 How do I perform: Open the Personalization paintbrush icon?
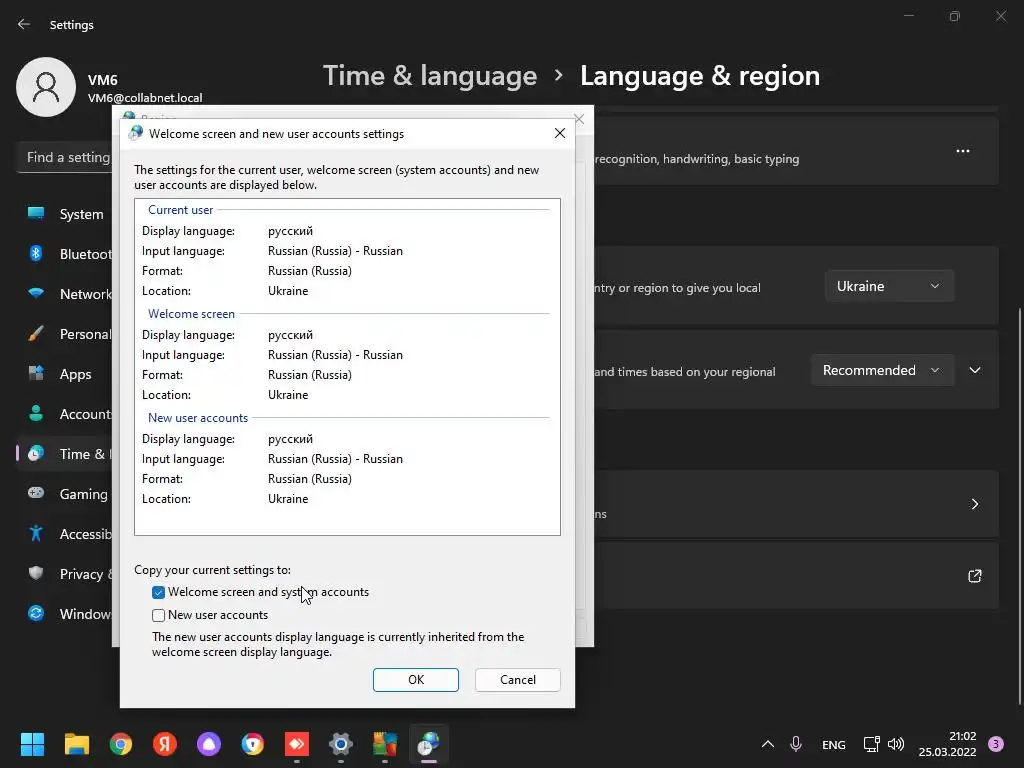[x=36, y=334]
